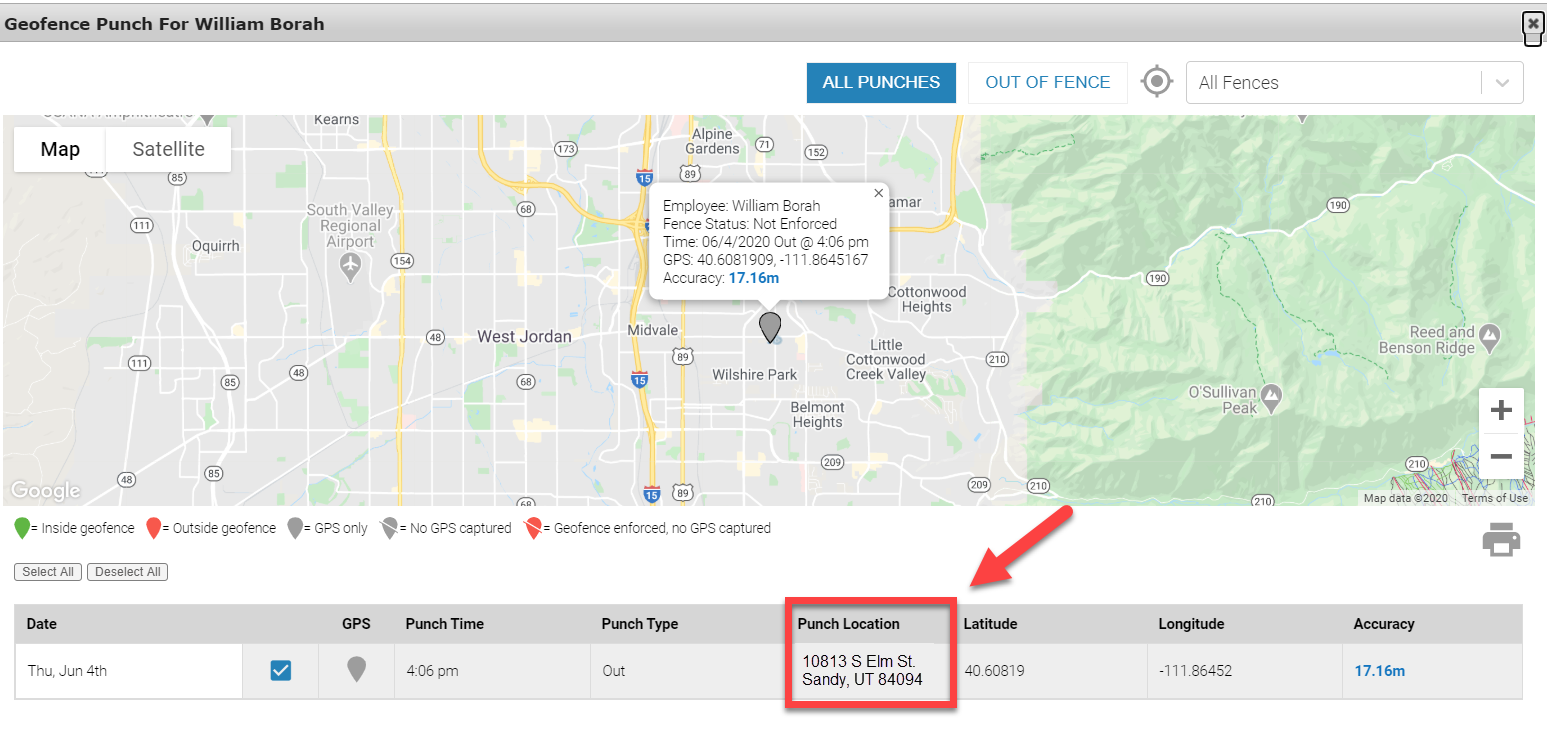The image size is (1547, 734).
Task: Select the red Outside geofence legend marker
Action: point(152,527)
